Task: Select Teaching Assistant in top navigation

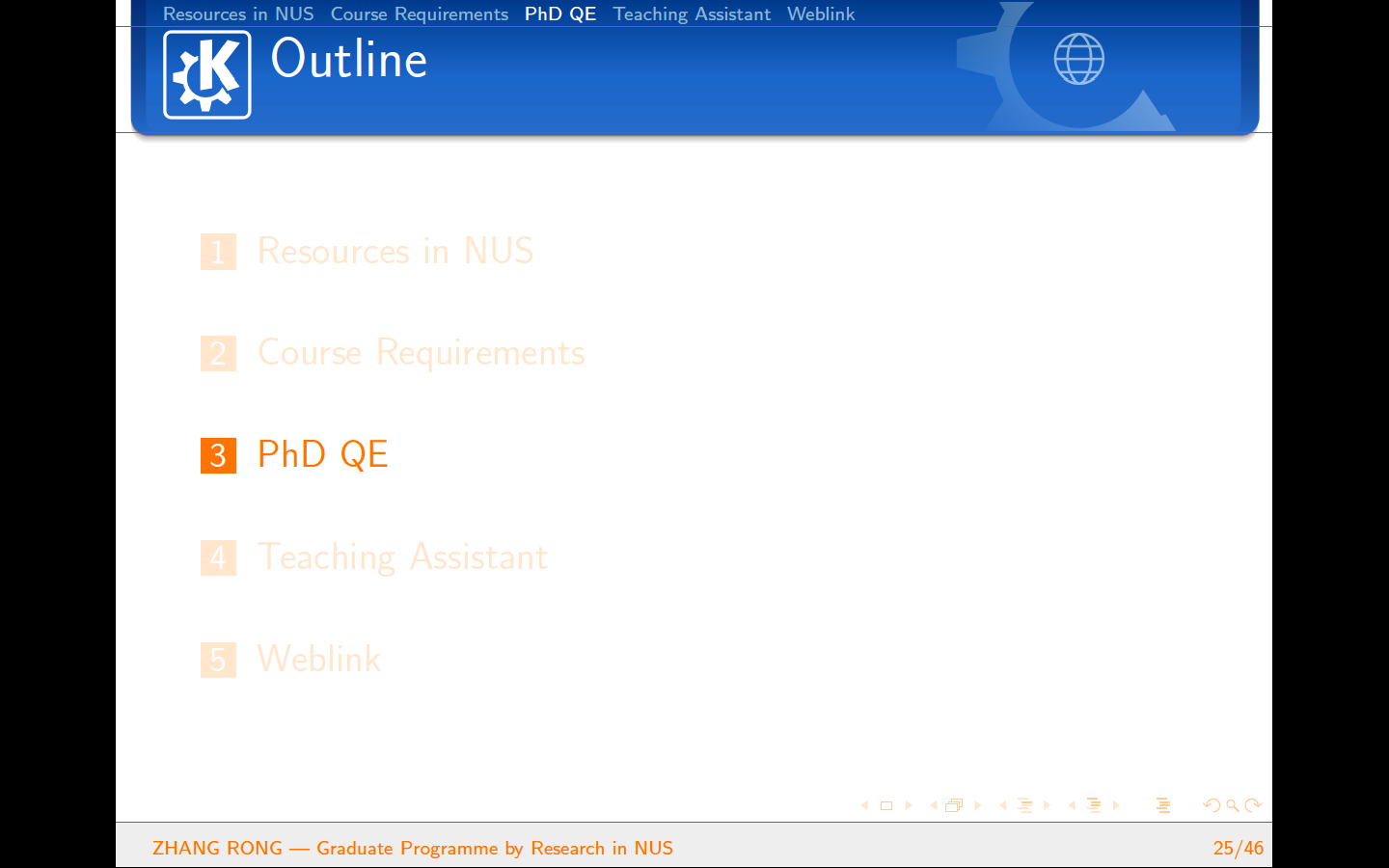Action: pos(692,14)
